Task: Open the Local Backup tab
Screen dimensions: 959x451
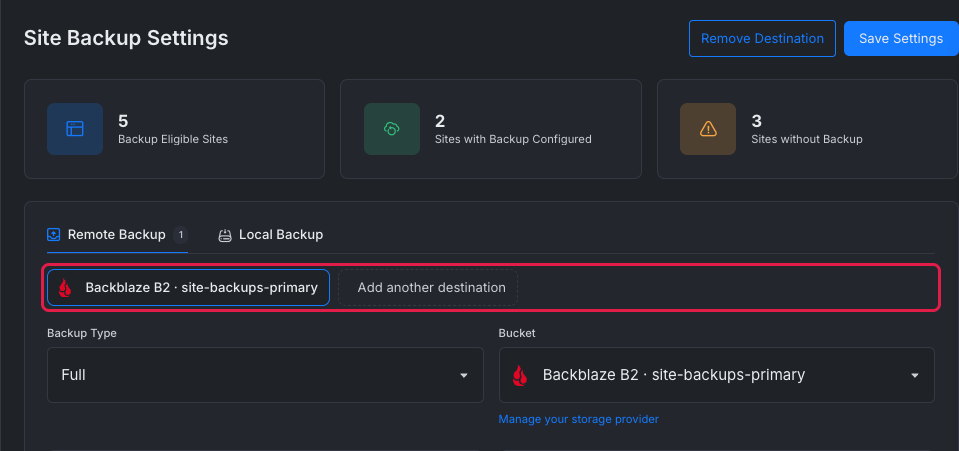Action: [x=271, y=235]
